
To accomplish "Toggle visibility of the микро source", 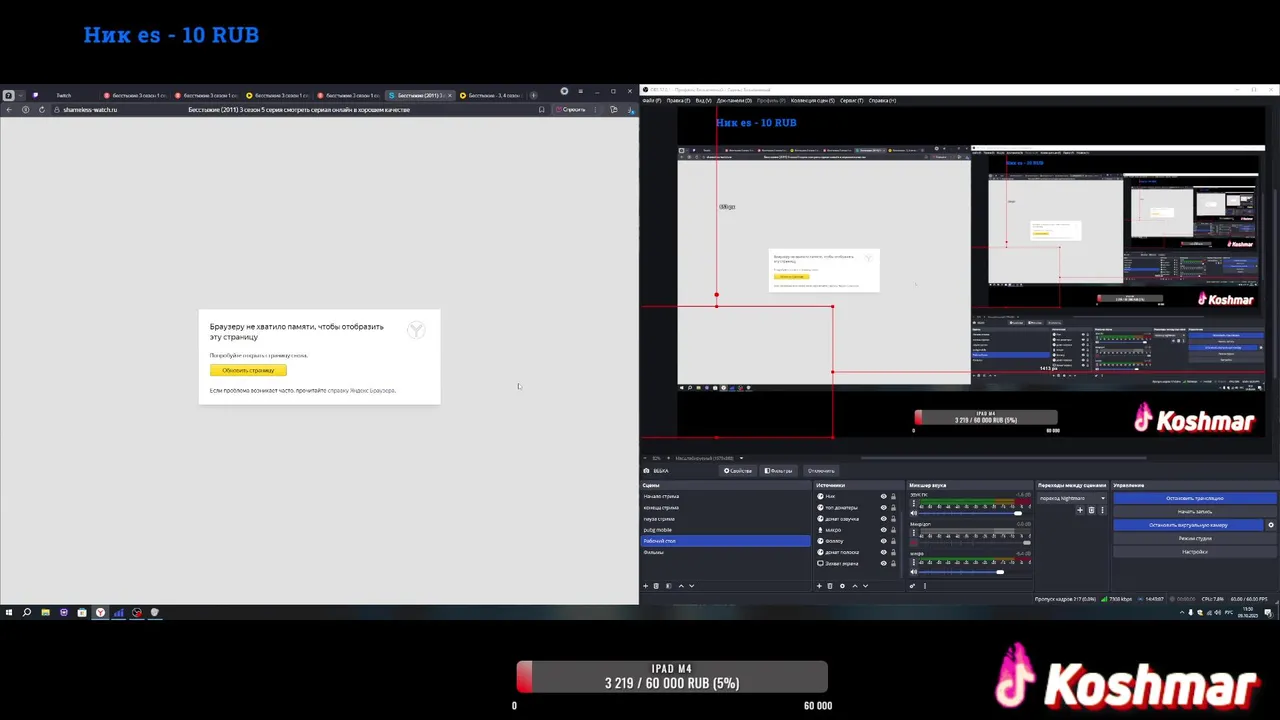I will pyautogui.click(x=883, y=530).
